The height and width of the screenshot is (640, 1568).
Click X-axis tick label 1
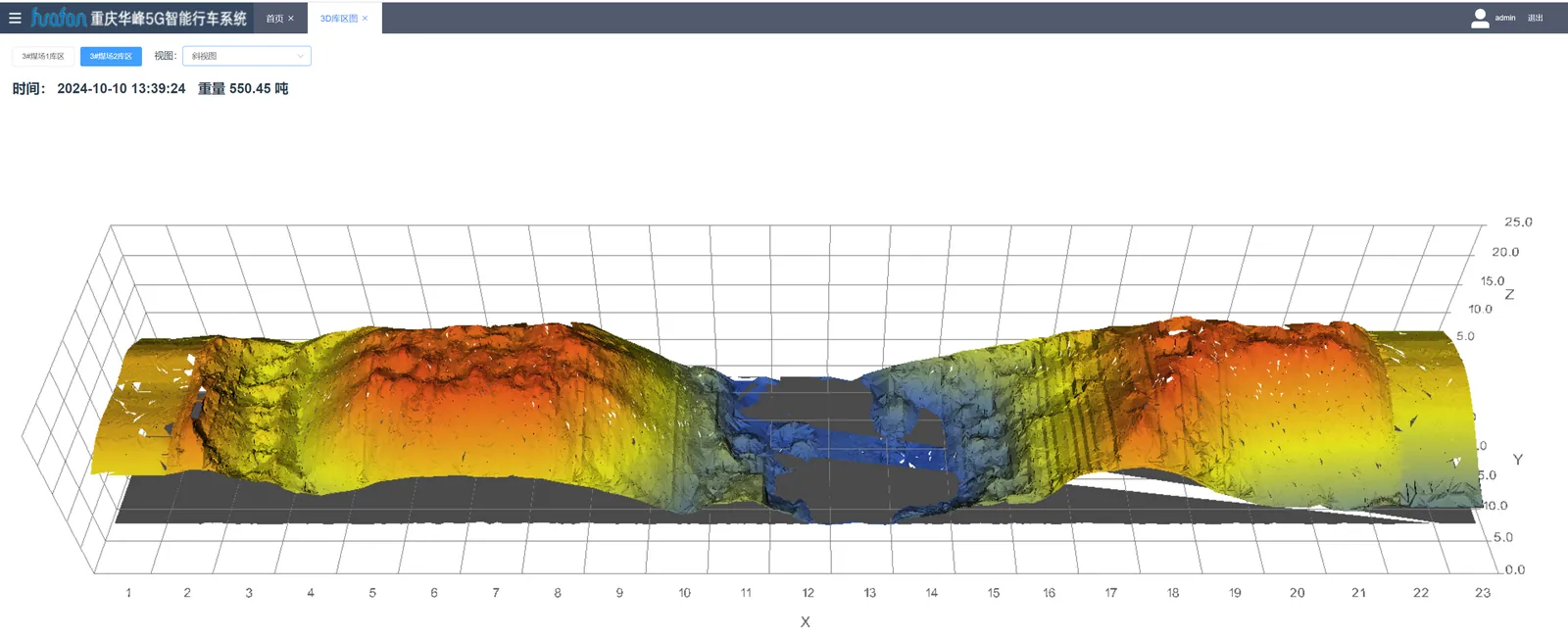click(x=128, y=593)
